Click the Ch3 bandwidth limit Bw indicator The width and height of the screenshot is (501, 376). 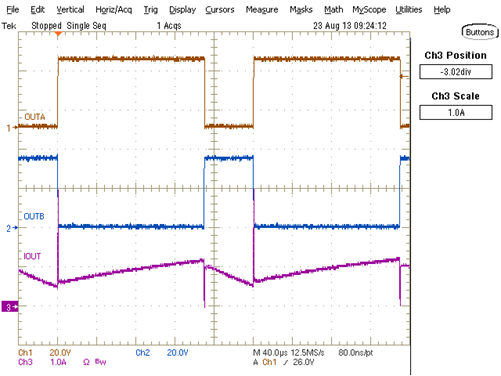coord(100,362)
